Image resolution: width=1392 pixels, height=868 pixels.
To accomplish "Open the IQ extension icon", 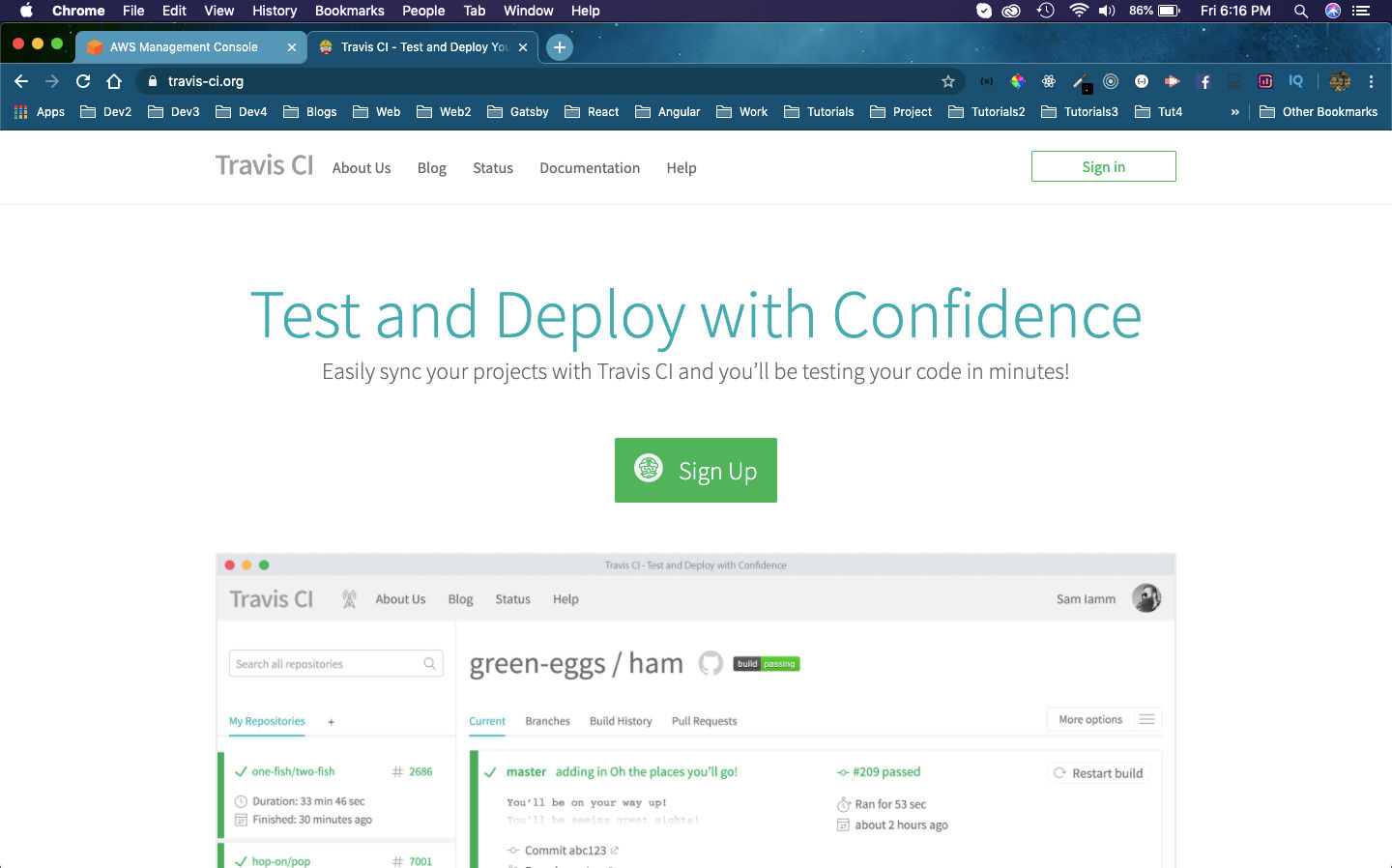I will [x=1296, y=81].
